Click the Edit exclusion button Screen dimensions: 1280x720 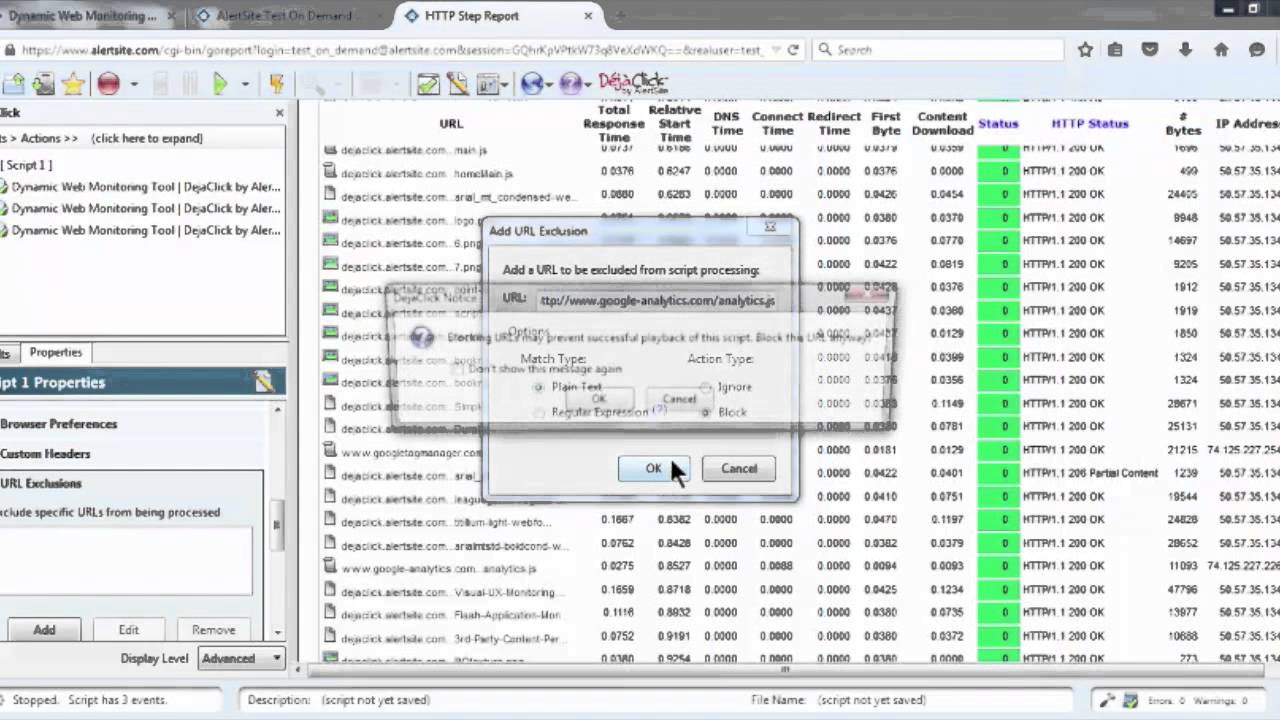point(129,630)
